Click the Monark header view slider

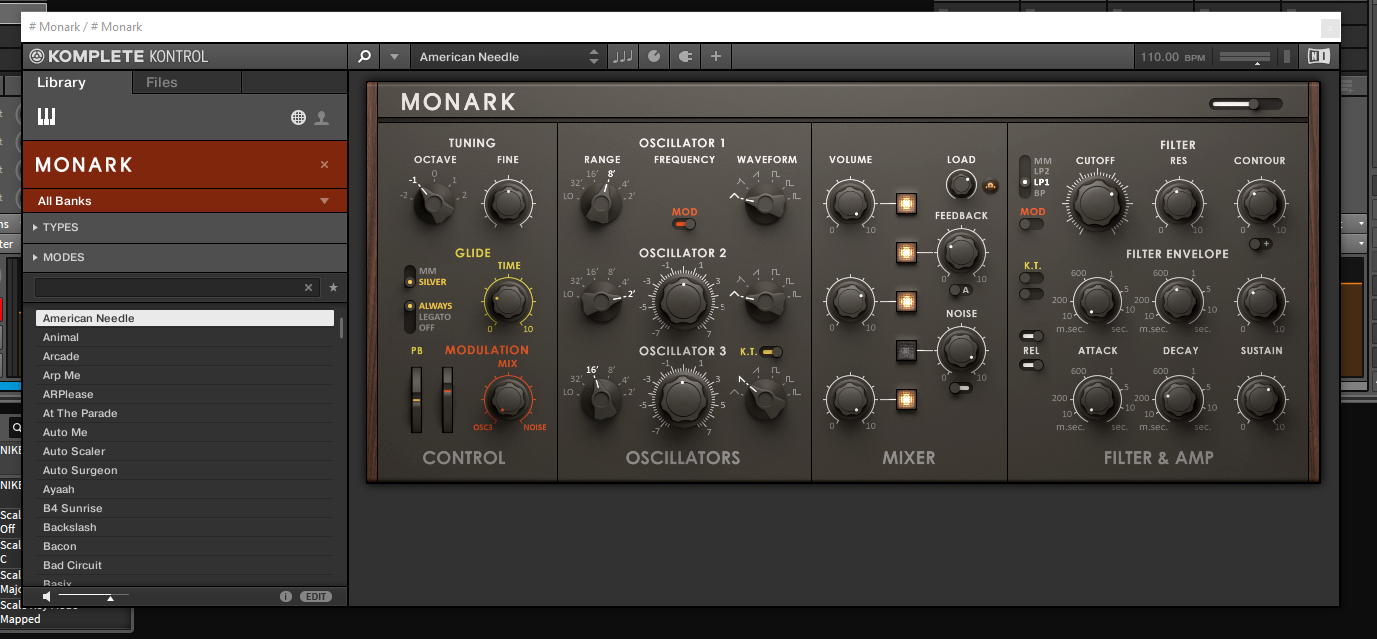tap(1245, 103)
